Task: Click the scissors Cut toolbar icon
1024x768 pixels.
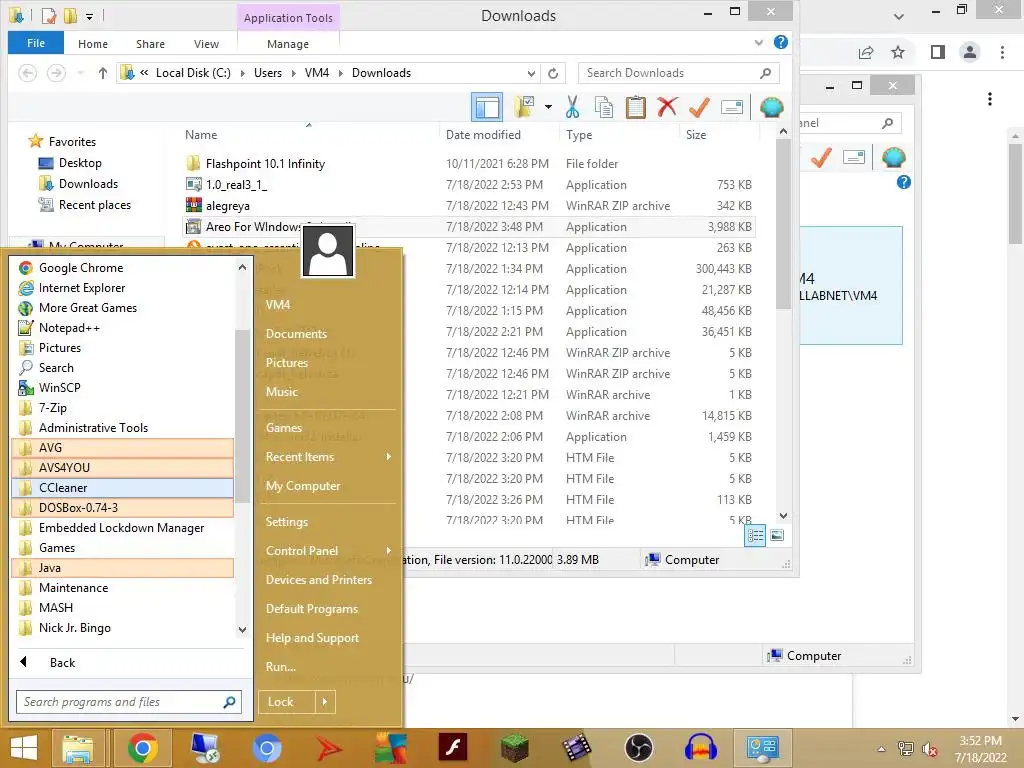Action: click(572, 107)
